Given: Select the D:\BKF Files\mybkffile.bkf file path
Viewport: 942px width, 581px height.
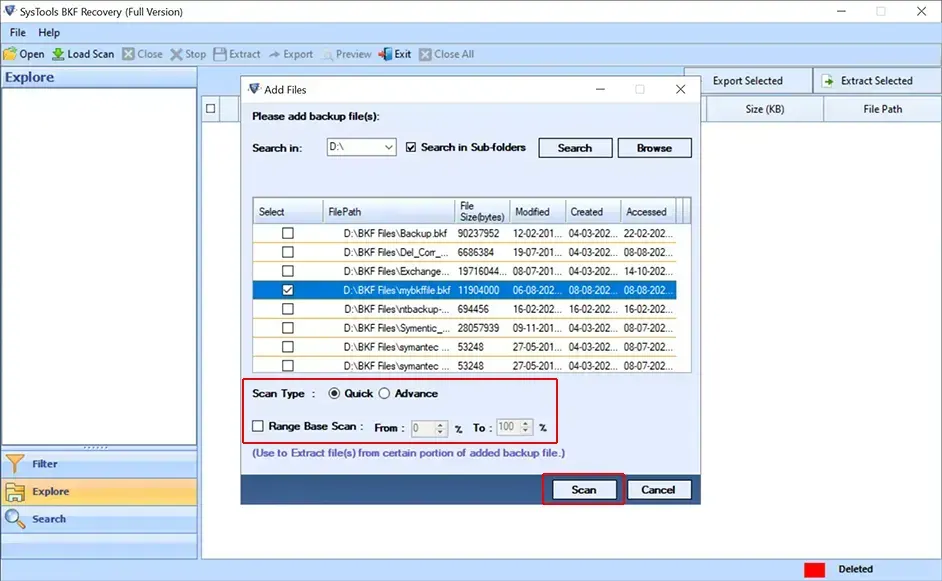Looking at the screenshot, I should click(397, 290).
